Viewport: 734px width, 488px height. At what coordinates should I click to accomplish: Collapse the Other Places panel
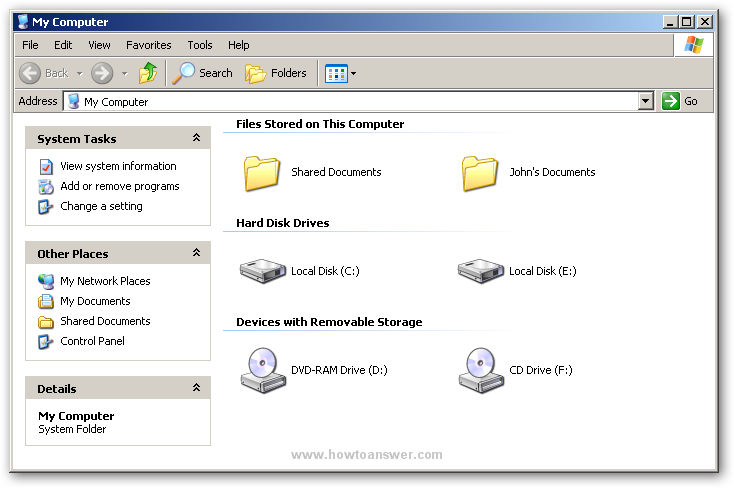[x=197, y=253]
